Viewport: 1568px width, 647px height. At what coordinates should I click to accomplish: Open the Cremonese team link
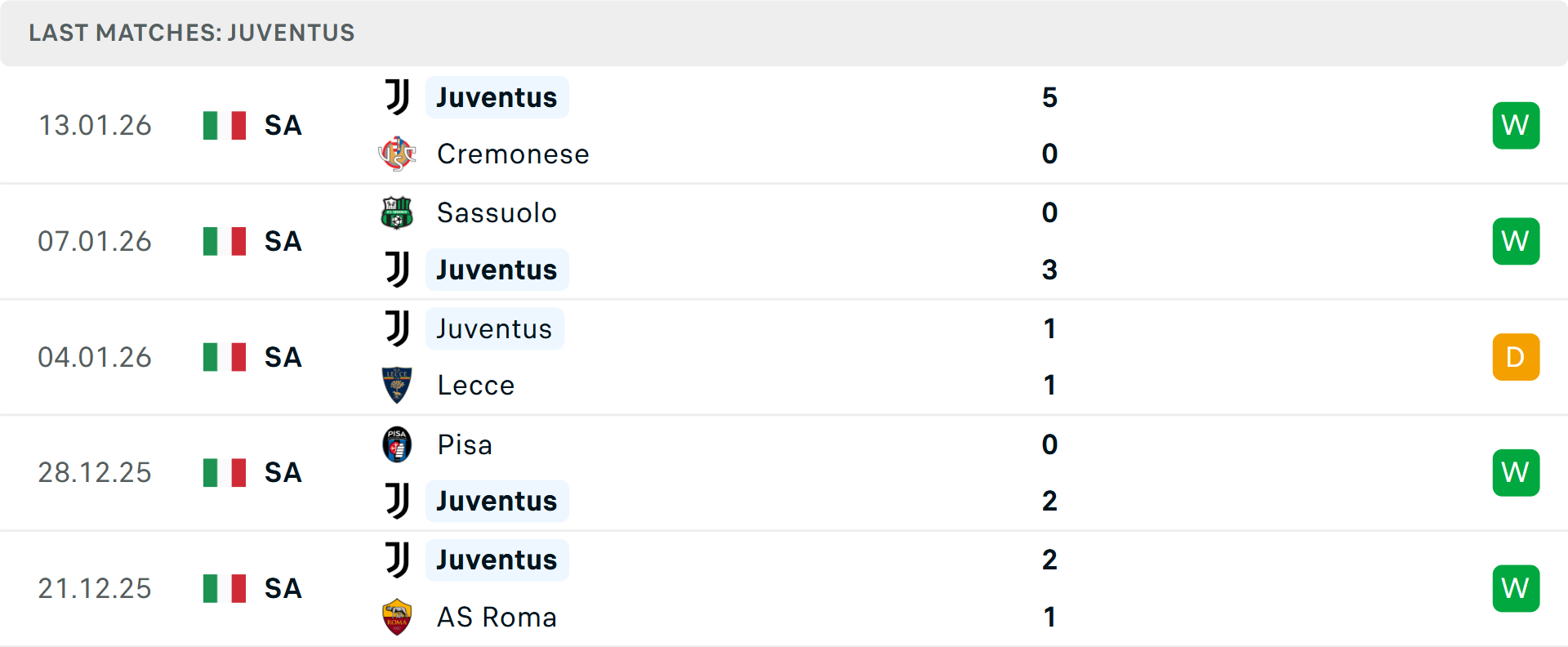pos(513,154)
